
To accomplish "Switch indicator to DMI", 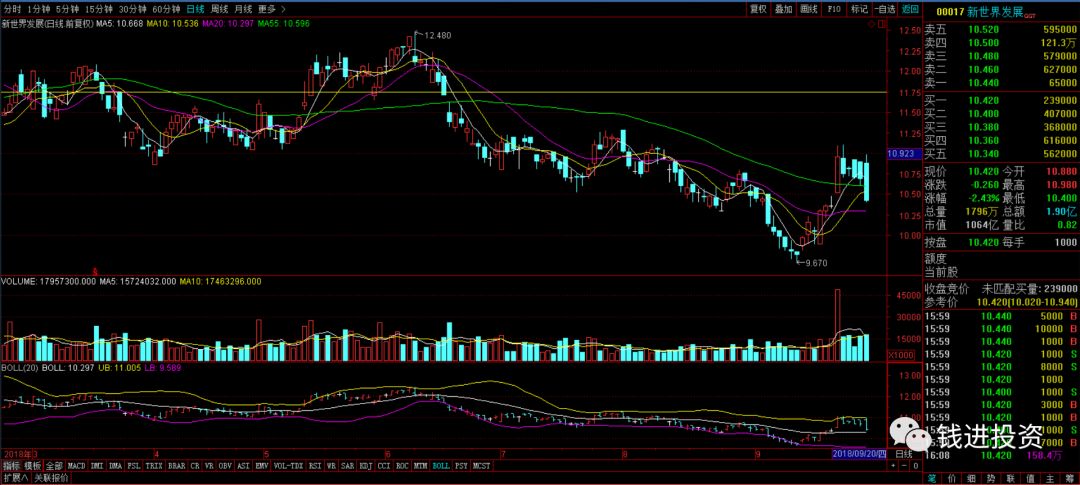I will [x=97, y=466].
